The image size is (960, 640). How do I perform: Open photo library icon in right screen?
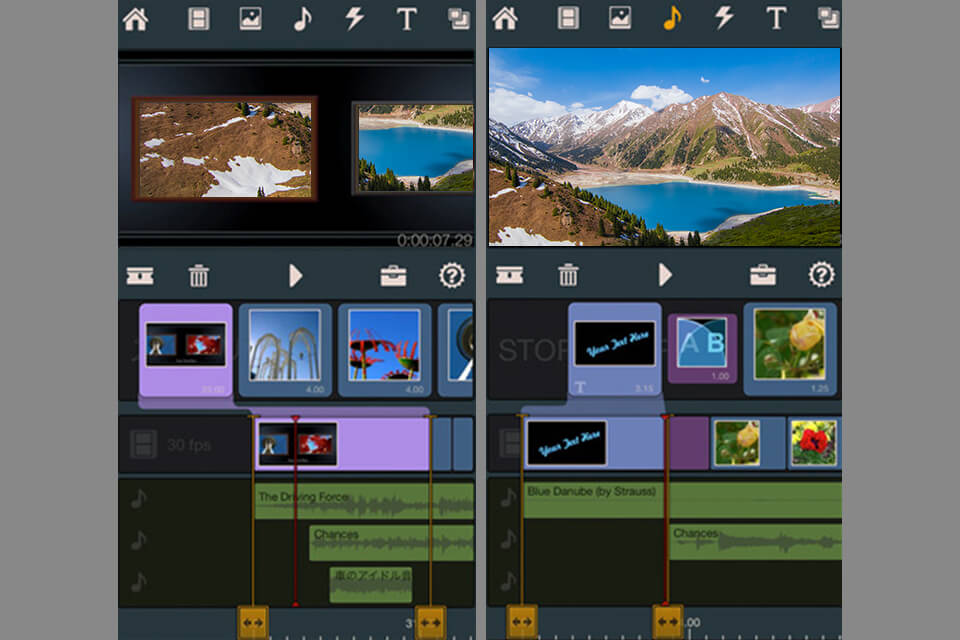click(620, 18)
